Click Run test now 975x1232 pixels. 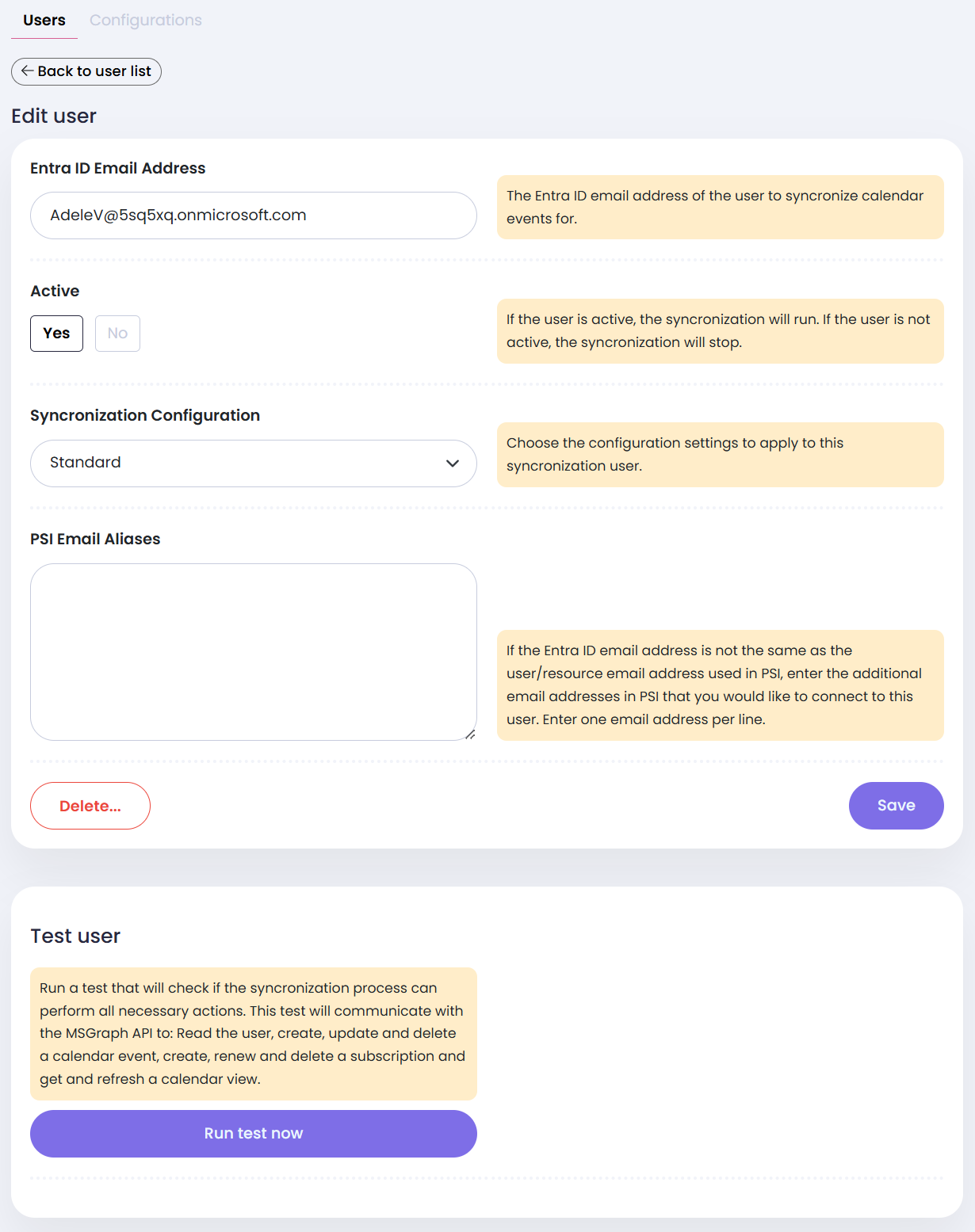click(x=253, y=1134)
